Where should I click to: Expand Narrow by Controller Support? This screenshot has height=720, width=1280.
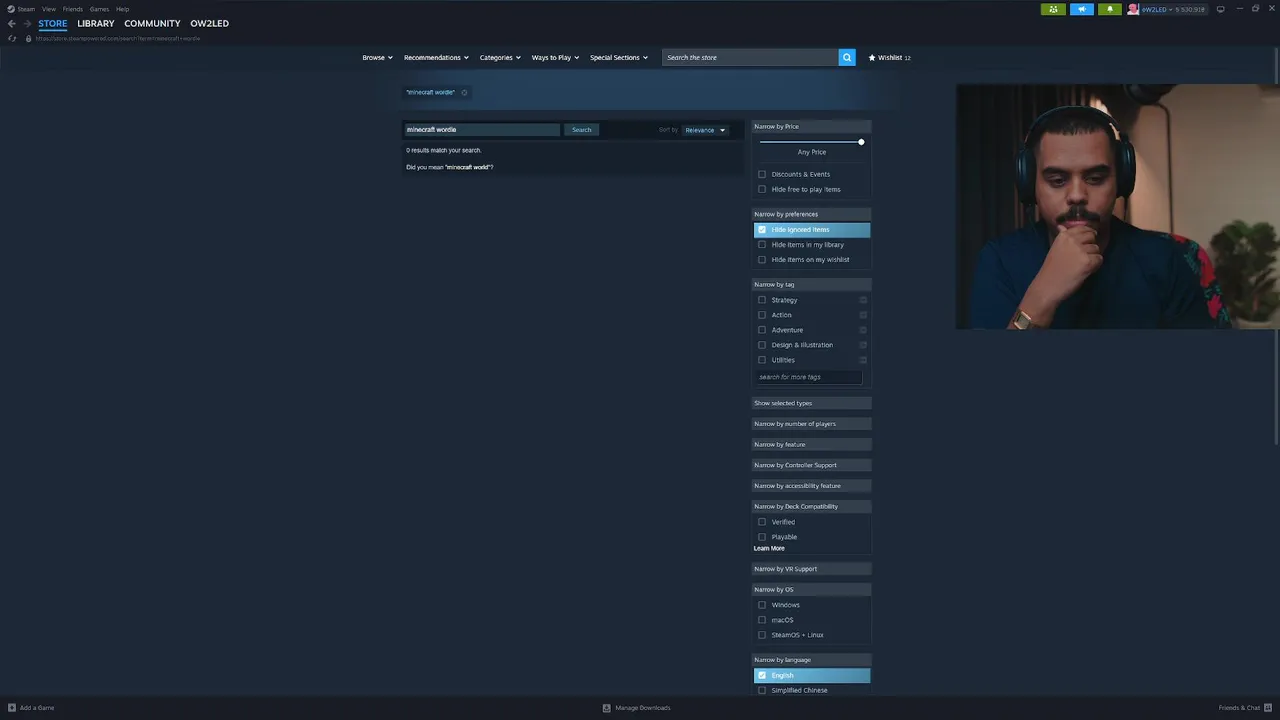coord(811,465)
